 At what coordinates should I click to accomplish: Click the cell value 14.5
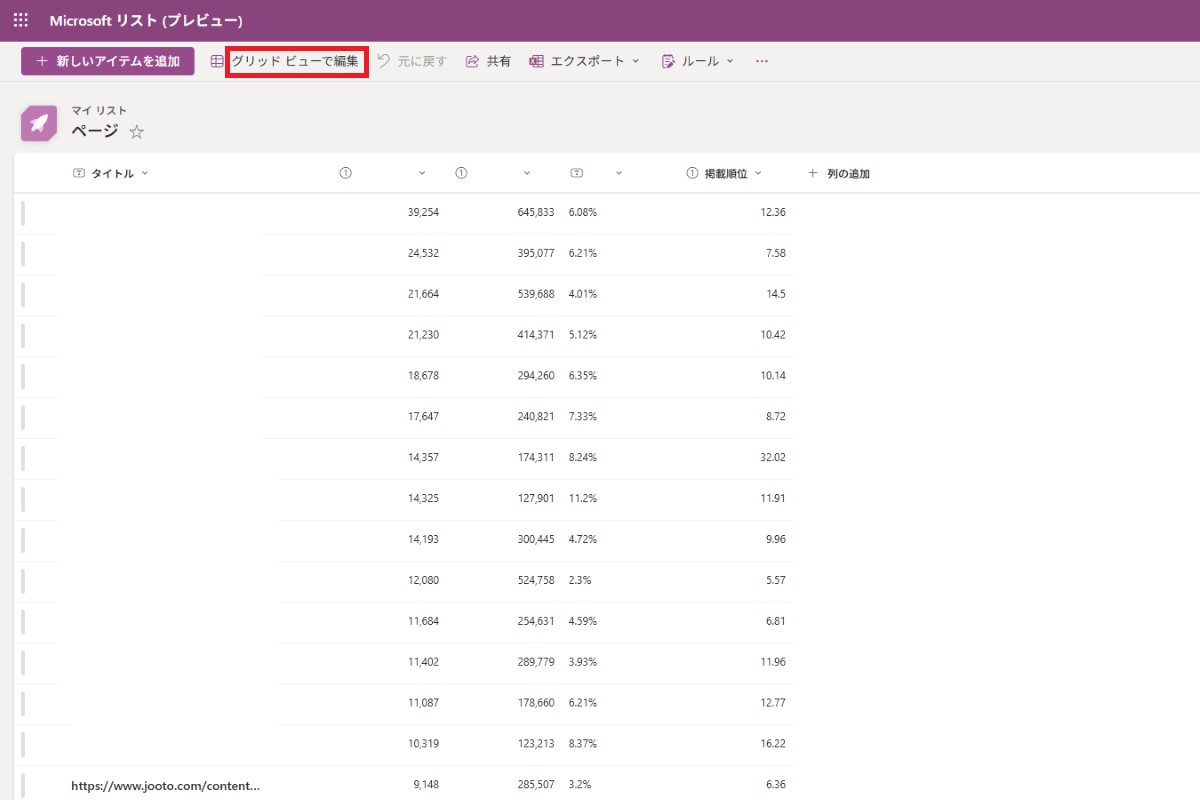tap(776, 294)
